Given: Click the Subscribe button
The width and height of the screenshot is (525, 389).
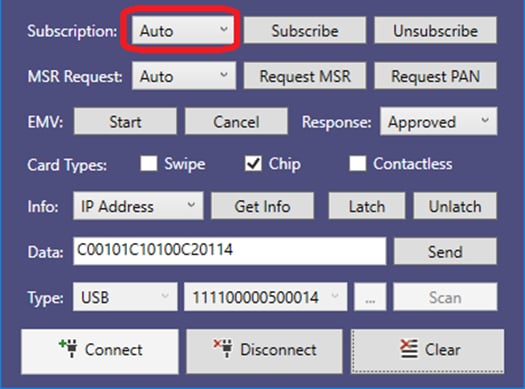Looking at the screenshot, I should [x=305, y=31].
